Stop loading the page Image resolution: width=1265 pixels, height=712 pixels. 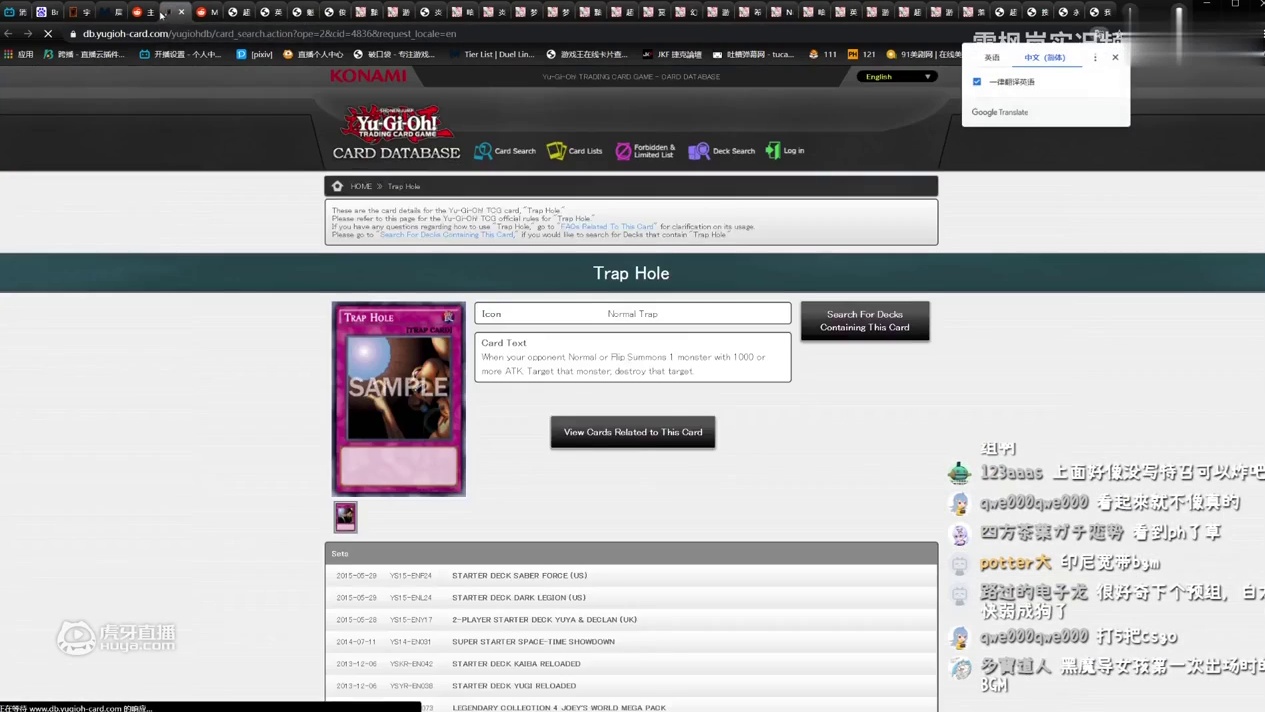48,33
